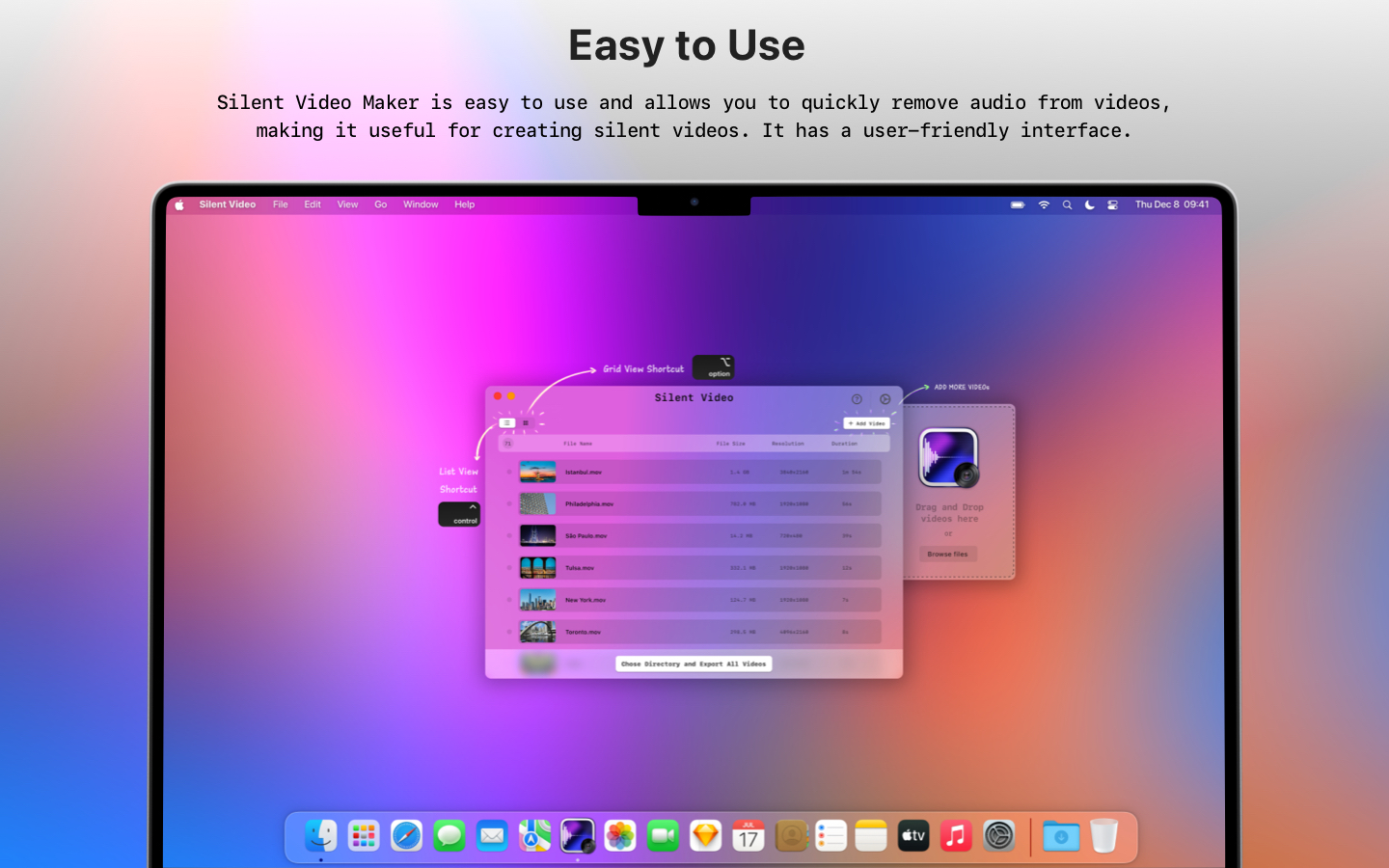The width and height of the screenshot is (1389, 868).
Task: Open Silent Video from the dock
Action: (x=578, y=835)
